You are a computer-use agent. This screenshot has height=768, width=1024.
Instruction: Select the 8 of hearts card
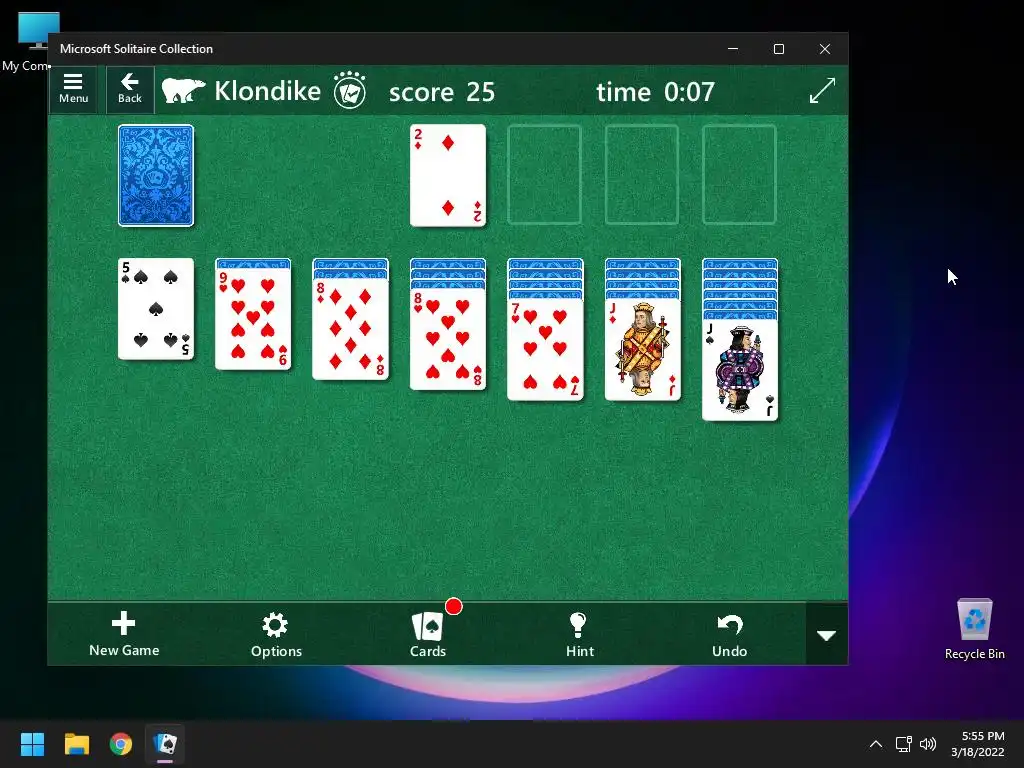[x=448, y=340]
